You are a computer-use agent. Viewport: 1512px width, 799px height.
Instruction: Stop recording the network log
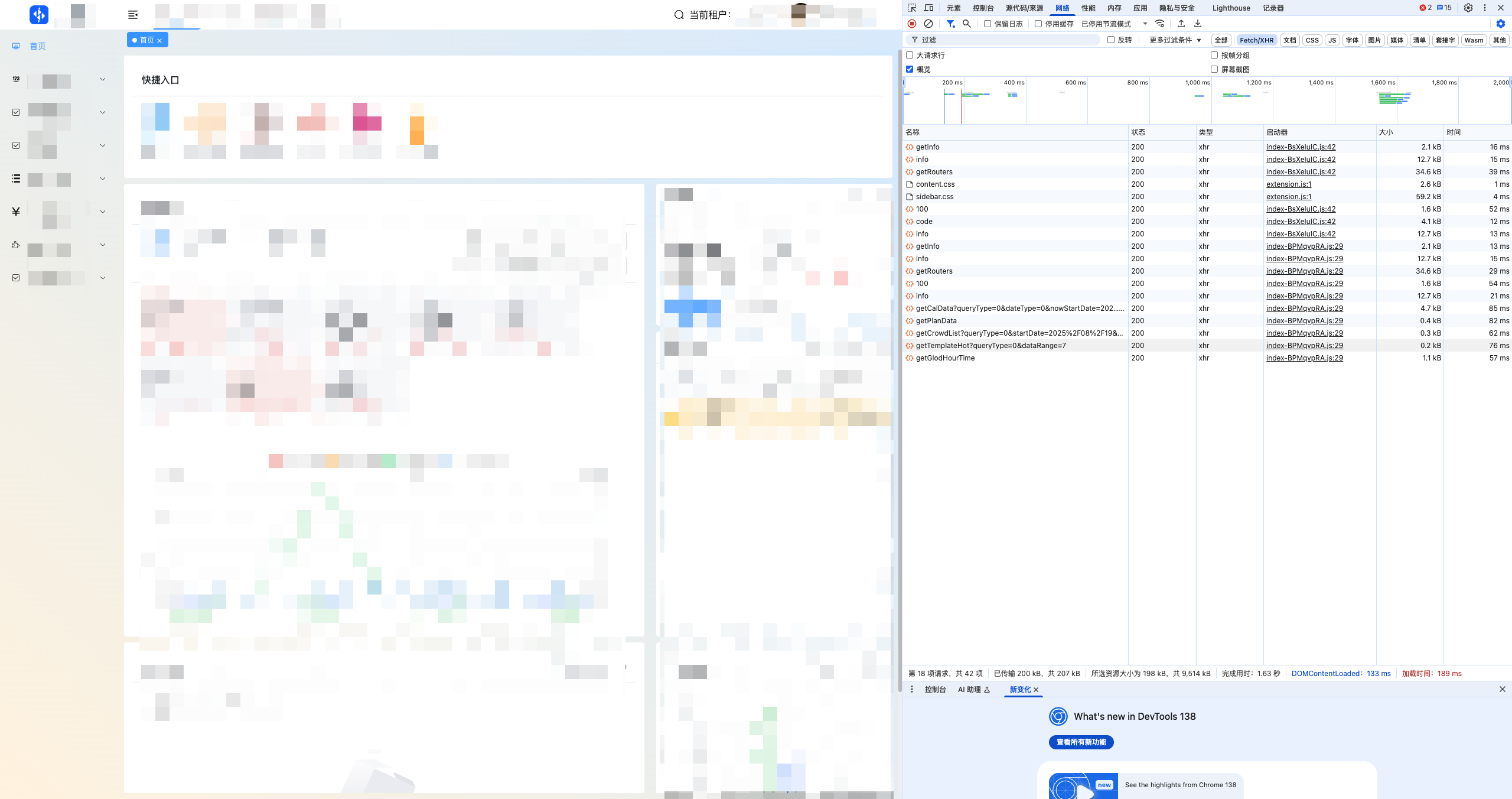pos(912,24)
